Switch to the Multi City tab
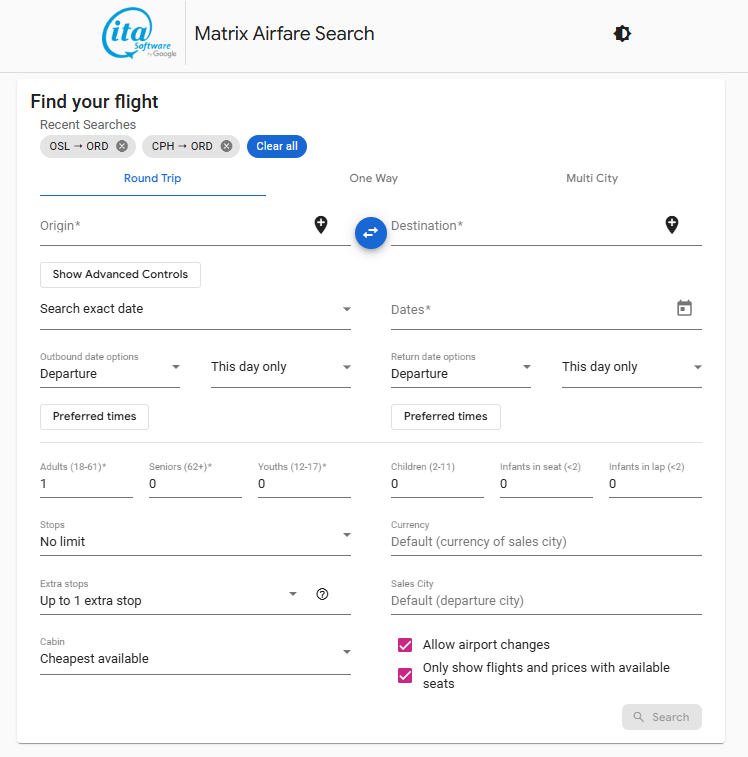The height and width of the screenshot is (757, 748). (x=592, y=179)
